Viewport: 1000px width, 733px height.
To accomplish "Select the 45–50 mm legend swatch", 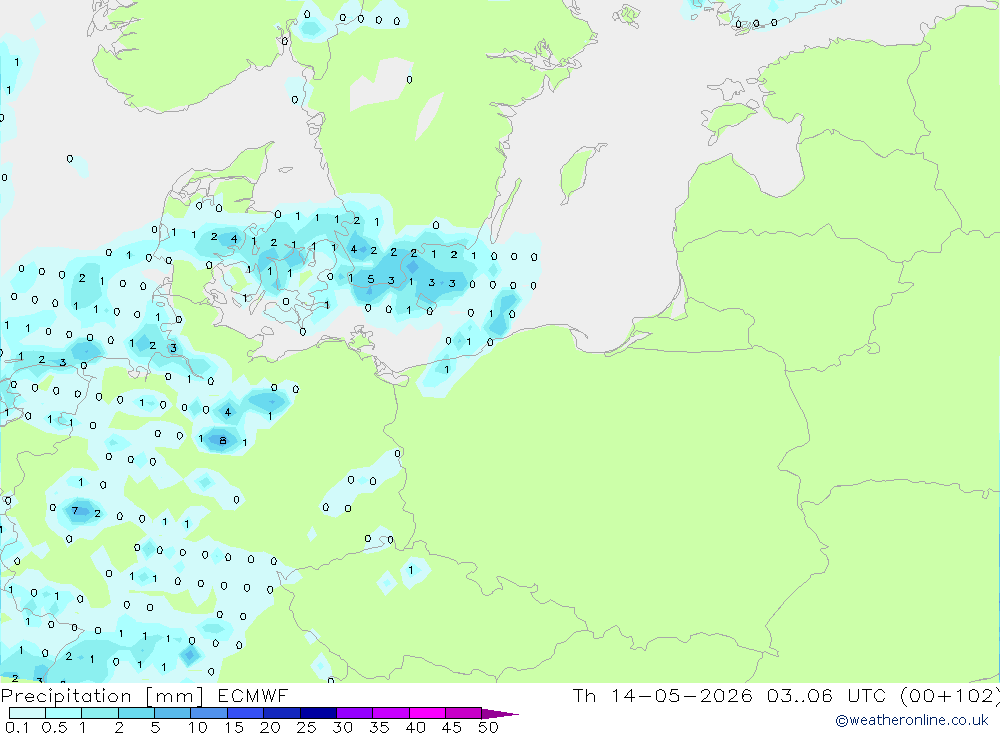I will coord(463,713).
